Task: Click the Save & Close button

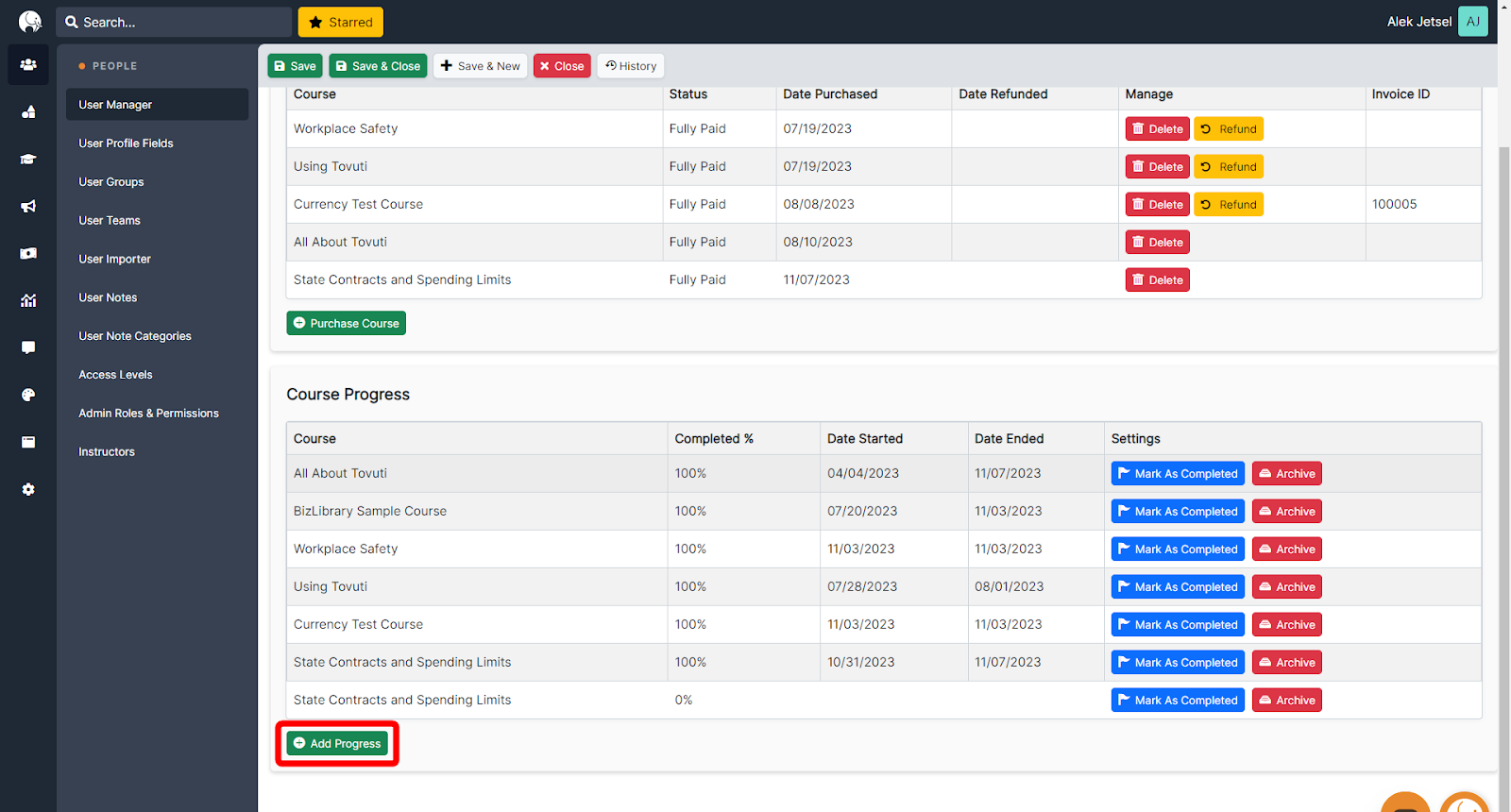Action: click(378, 66)
